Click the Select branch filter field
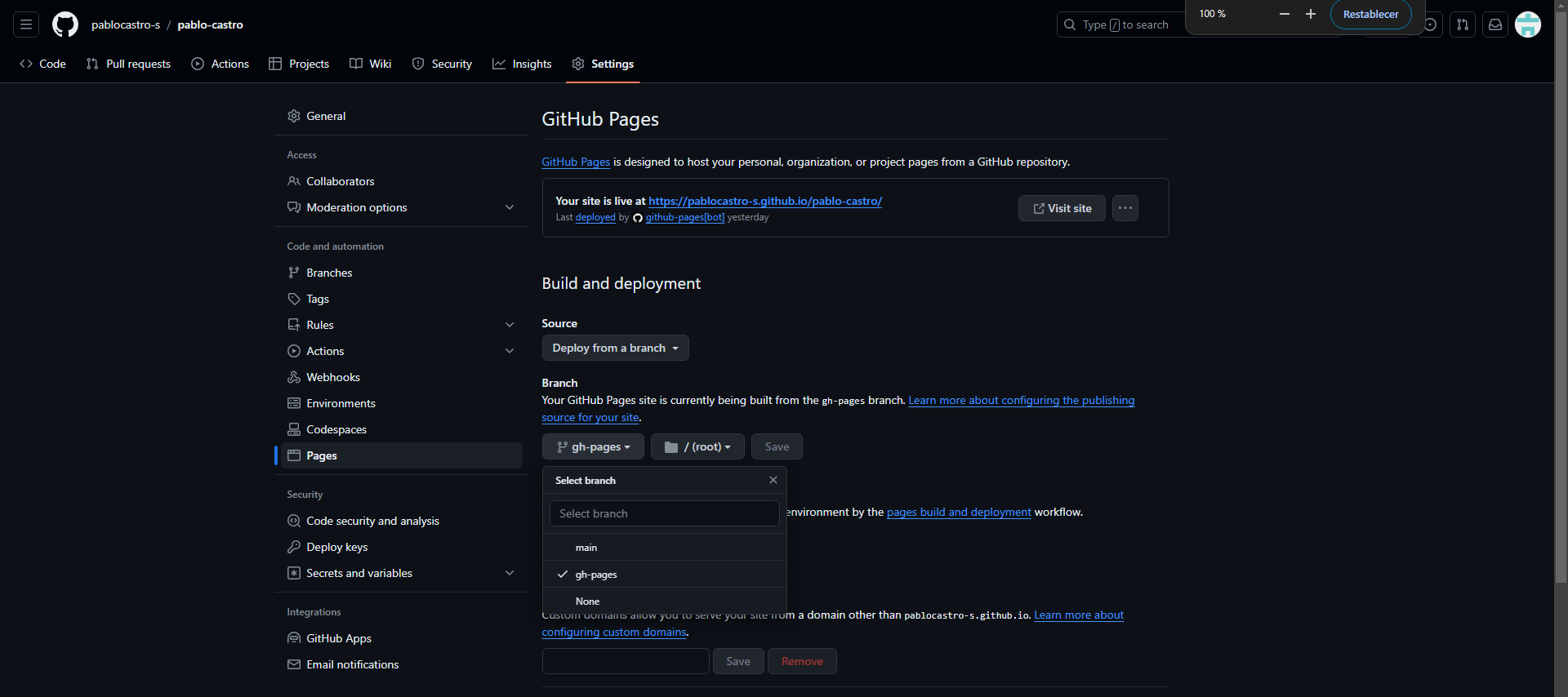The image size is (1568, 697). click(665, 513)
